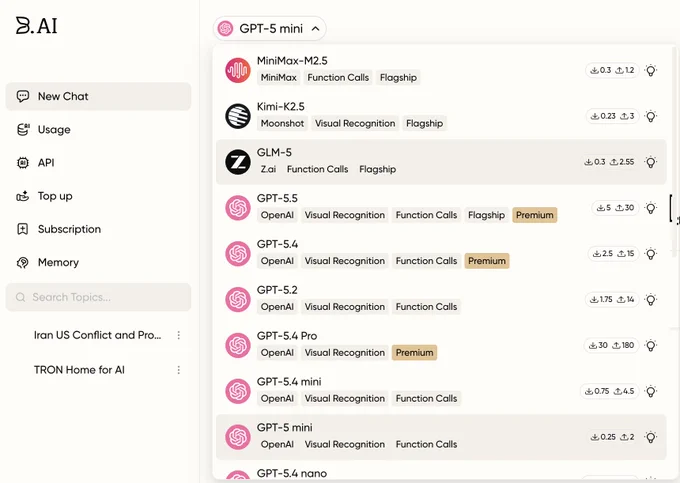Click the lightbulb icon for GLM-5
Screen dimensions: 680x483
[651, 162]
